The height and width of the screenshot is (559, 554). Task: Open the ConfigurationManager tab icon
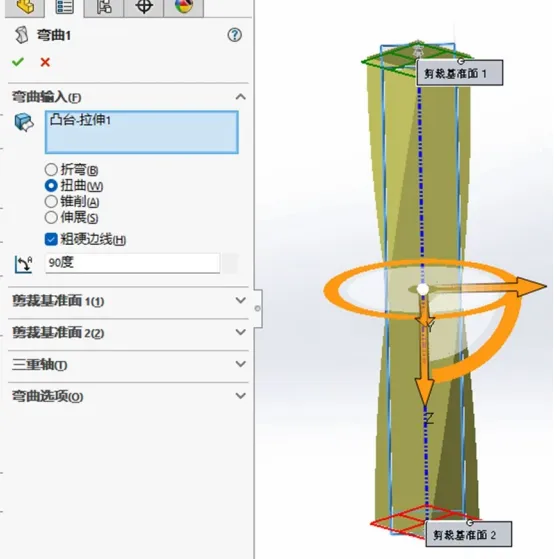pos(104,7)
